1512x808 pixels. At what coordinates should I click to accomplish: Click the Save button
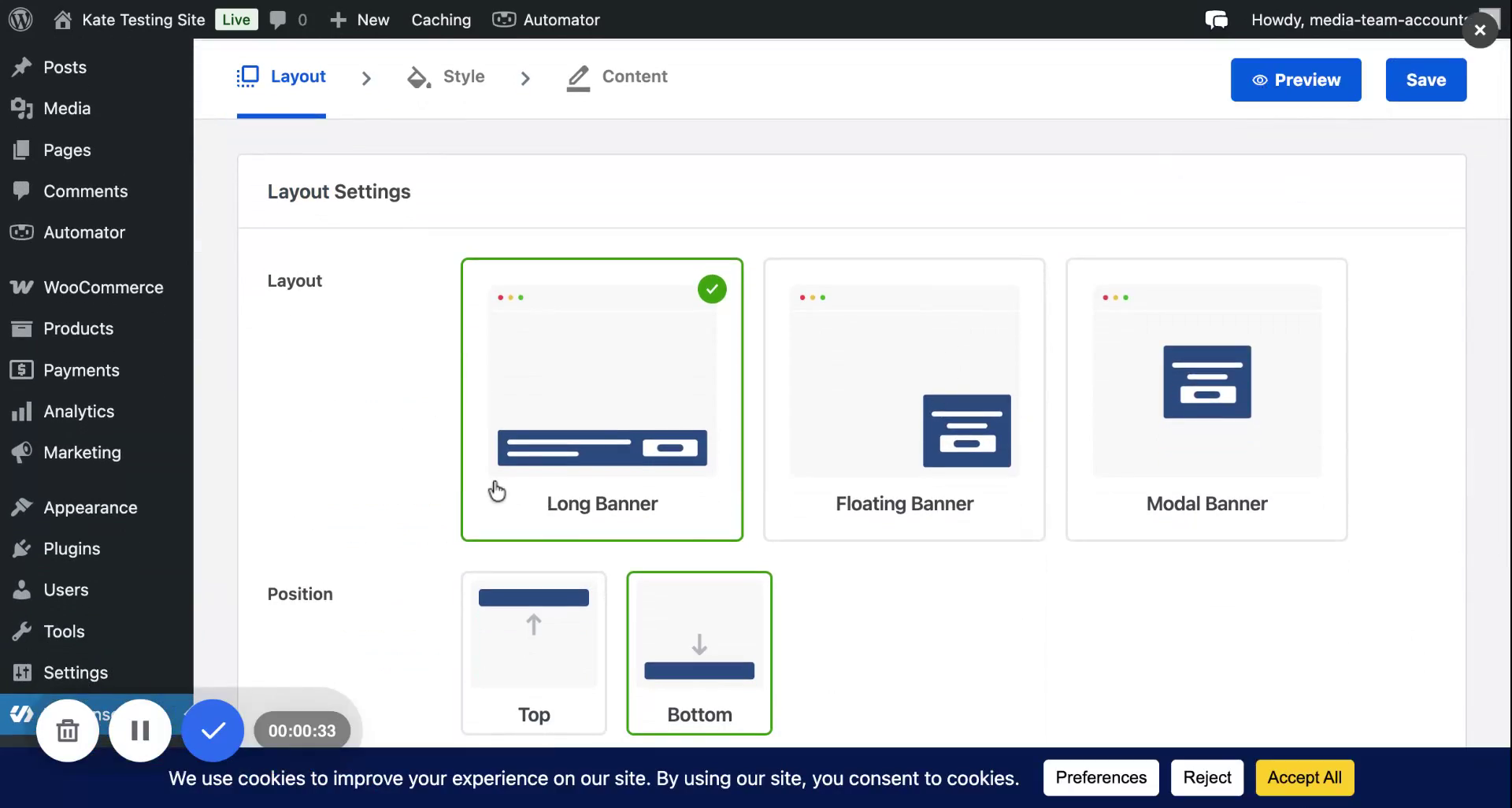(1425, 80)
